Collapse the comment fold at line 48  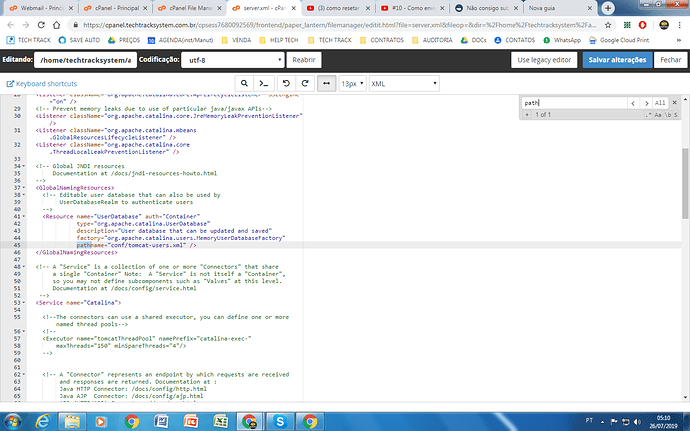[x=24, y=267]
